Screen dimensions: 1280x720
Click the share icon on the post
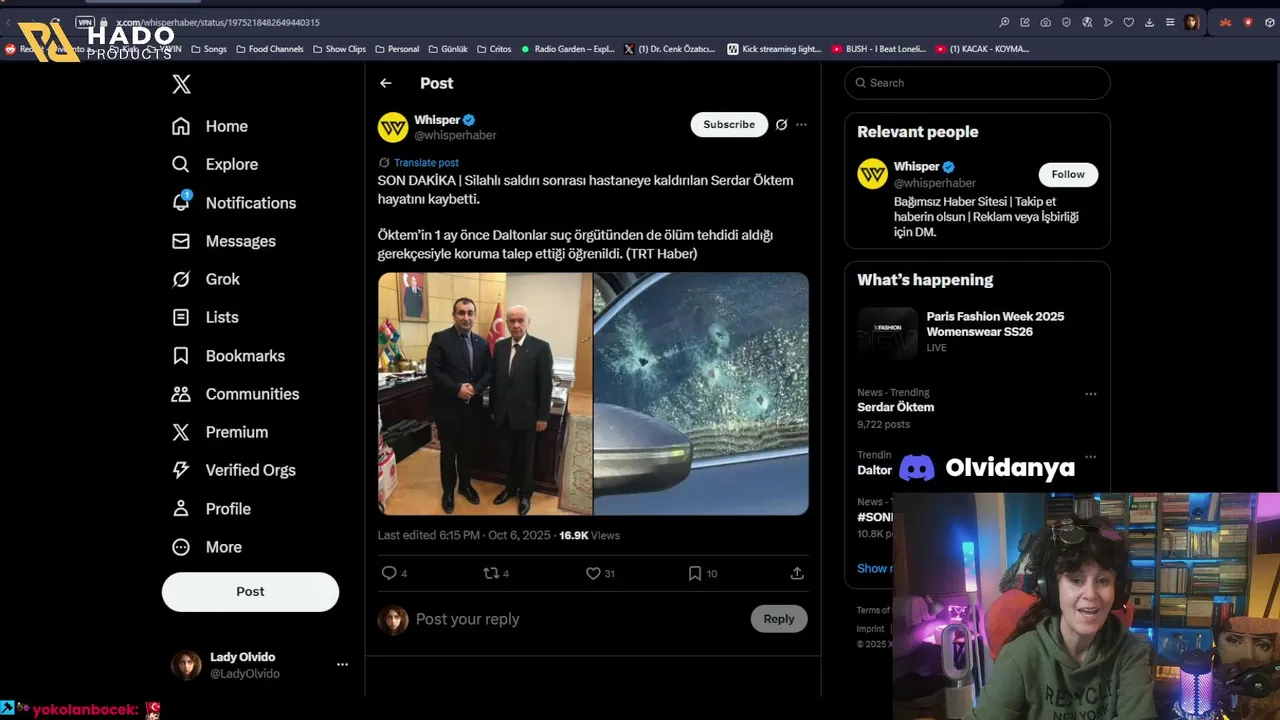pyautogui.click(x=797, y=573)
